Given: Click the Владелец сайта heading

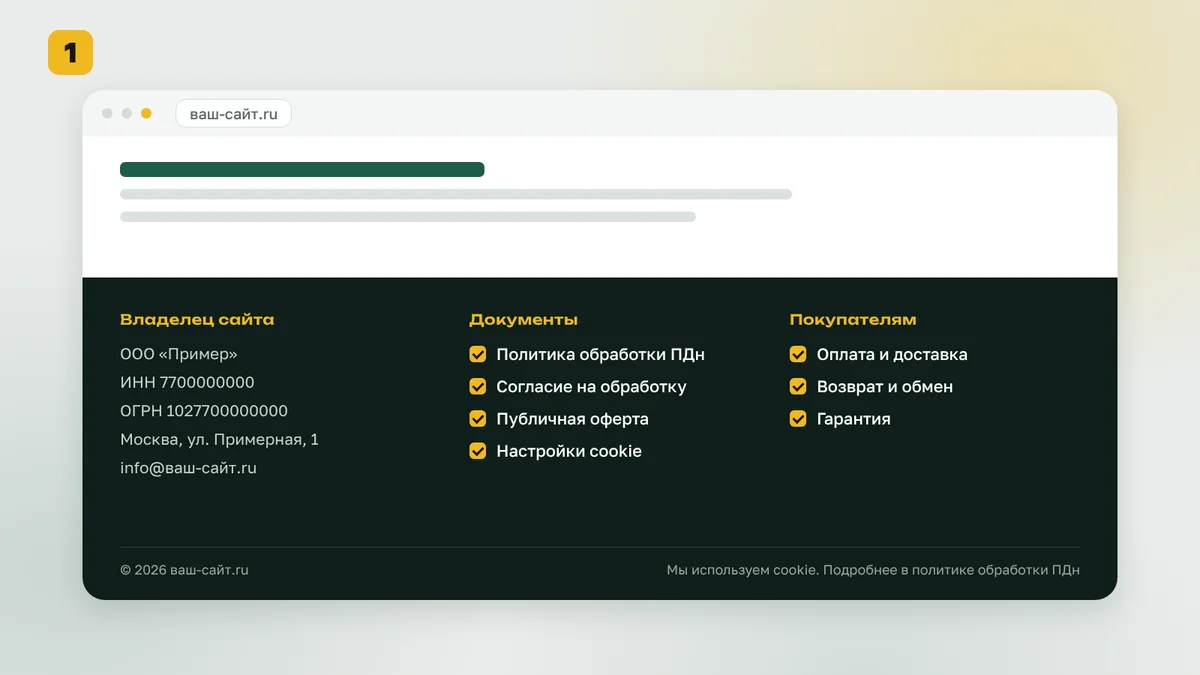Looking at the screenshot, I should (x=197, y=320).
